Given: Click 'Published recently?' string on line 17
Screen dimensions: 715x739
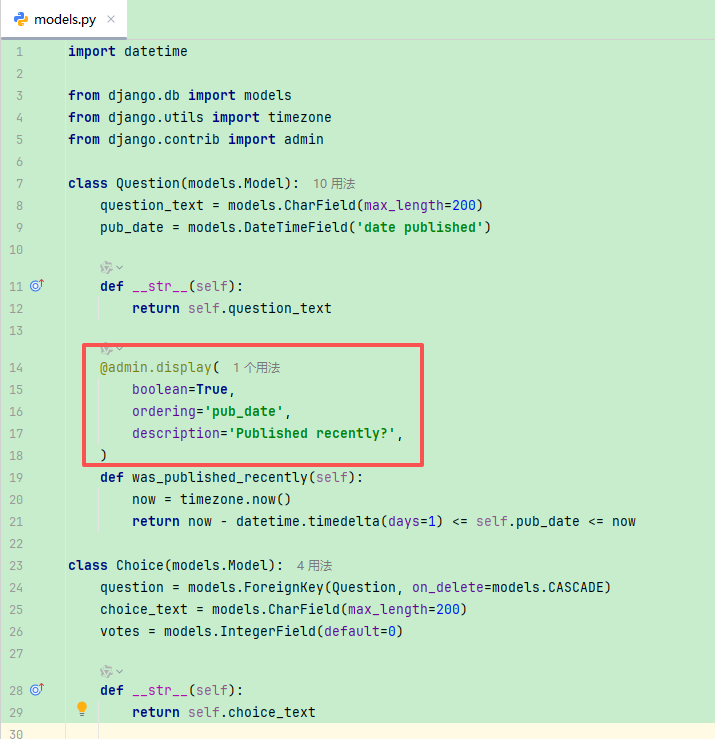Looking at the screenshot, I should pos(312,434).
